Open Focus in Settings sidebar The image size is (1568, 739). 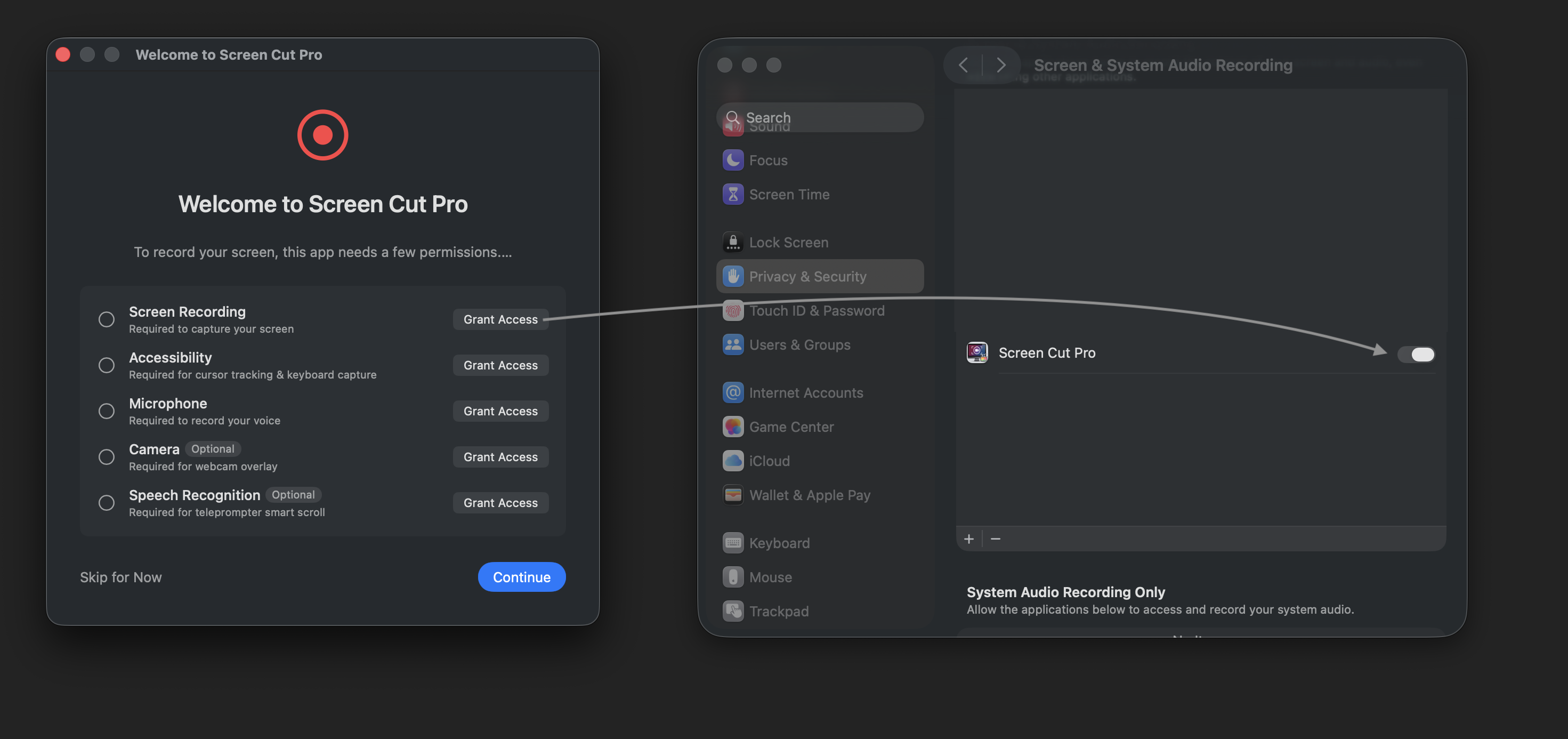coord(820,160)
